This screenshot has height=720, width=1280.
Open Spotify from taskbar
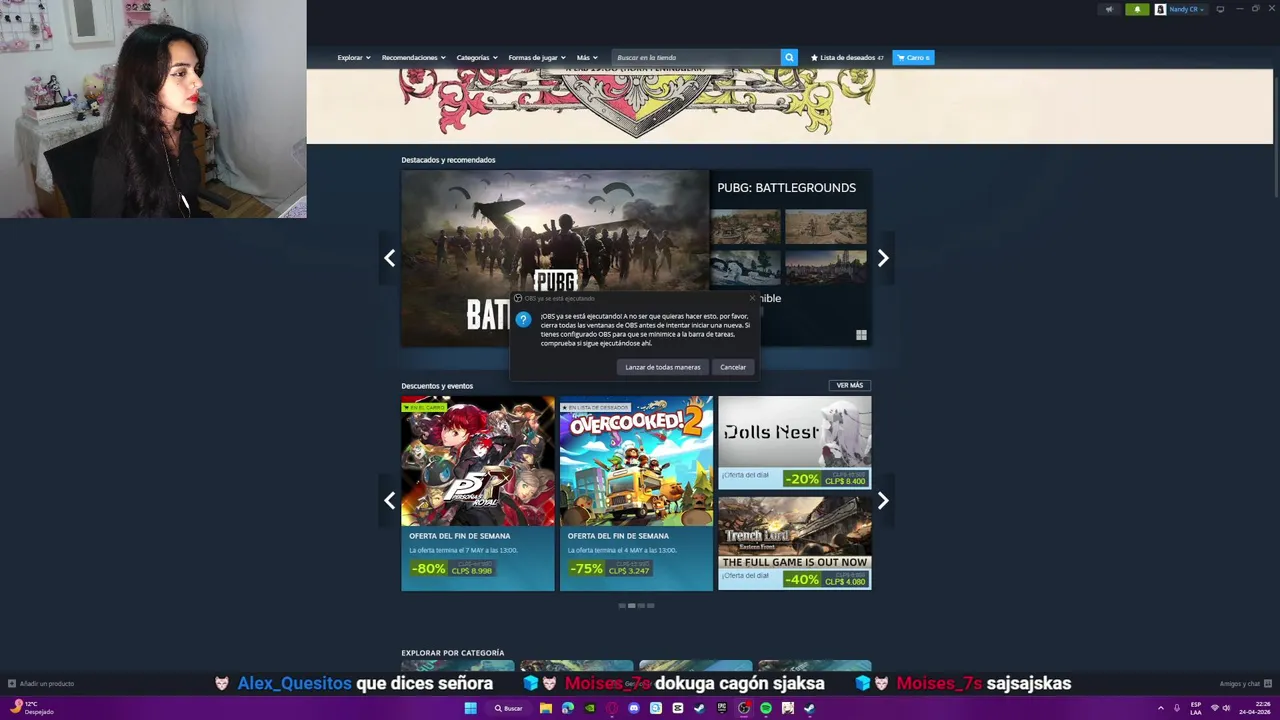pos(766,708)
